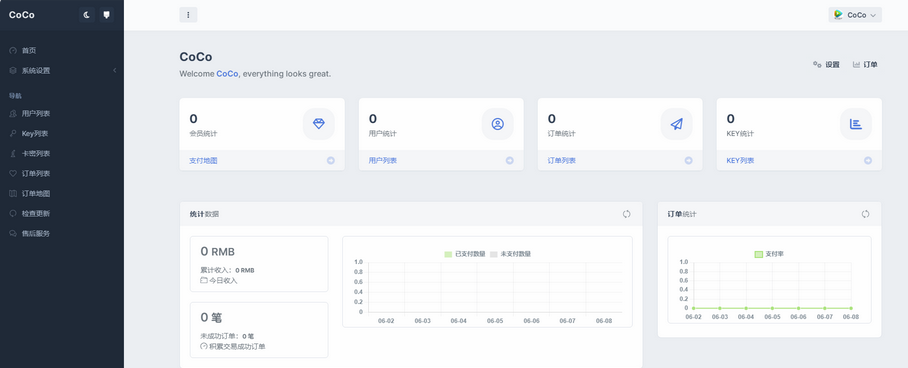The height and width of the screenshot is (368, 908).
Task: Open the CoCo user dropdown
Action: click(x=855, y=15)
